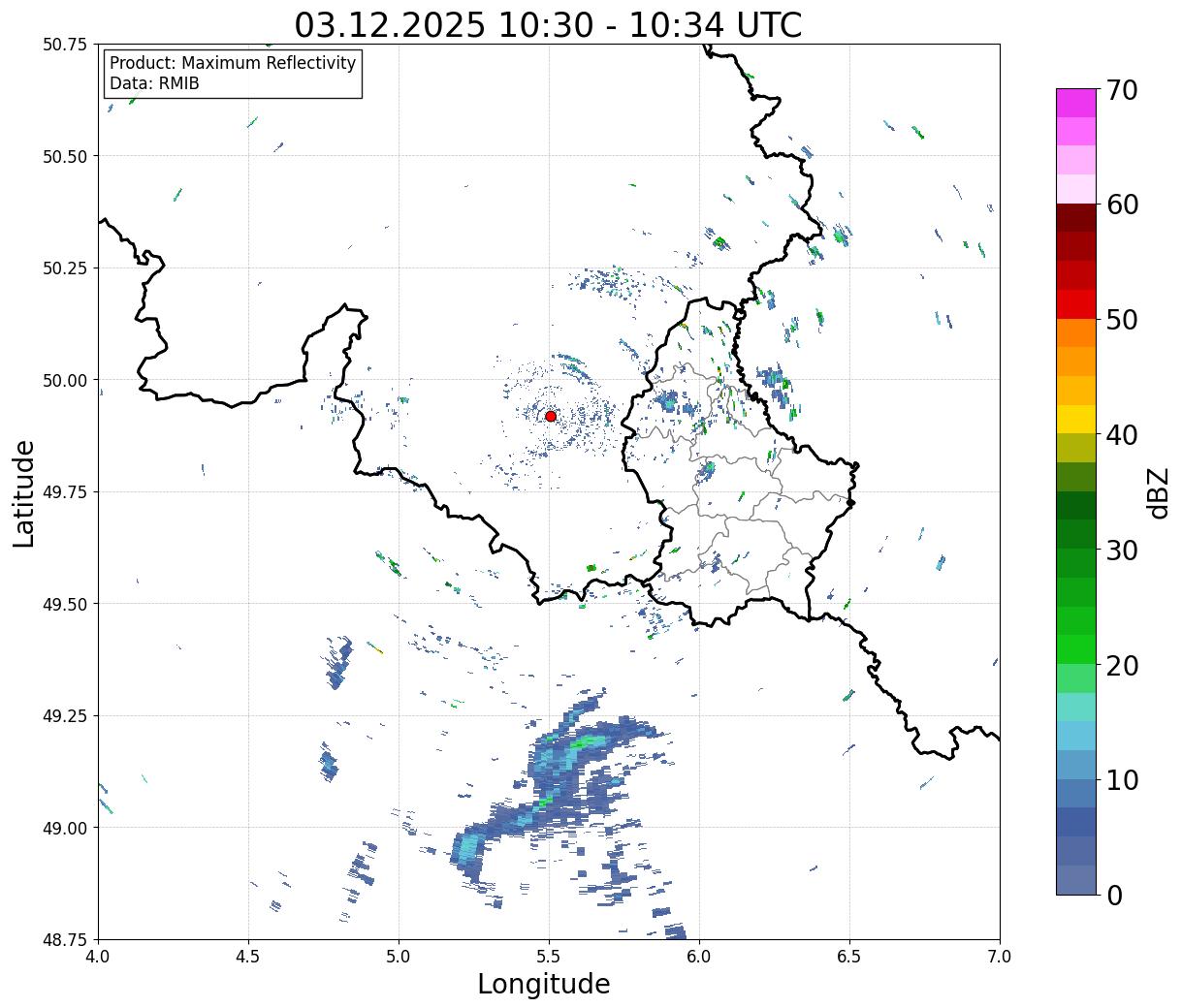
Task: Click the 'Longitude' axis label
Action: pyautogui.click(x=544, y=985)
